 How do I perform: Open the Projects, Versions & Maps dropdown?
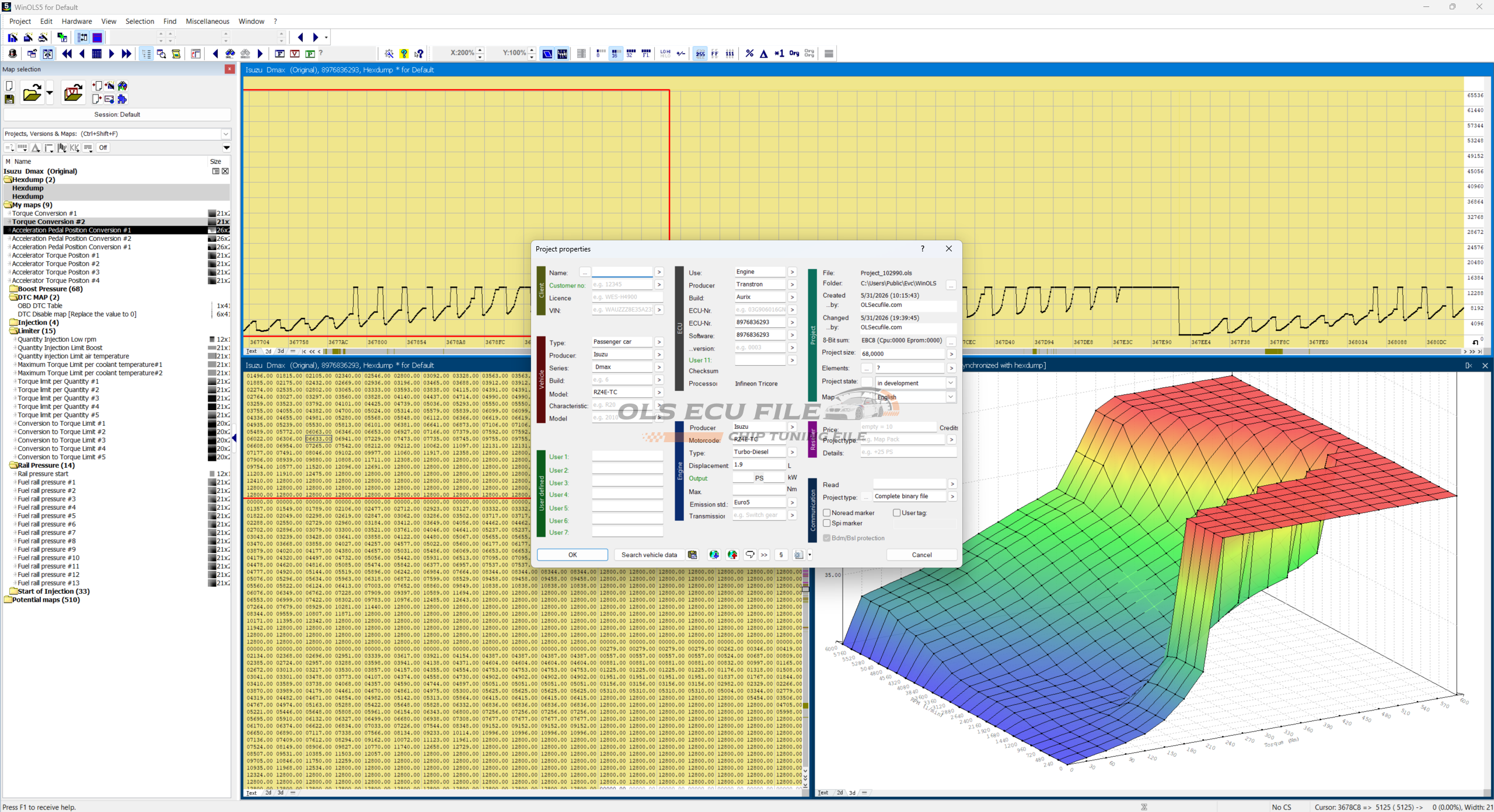[226, 134]
